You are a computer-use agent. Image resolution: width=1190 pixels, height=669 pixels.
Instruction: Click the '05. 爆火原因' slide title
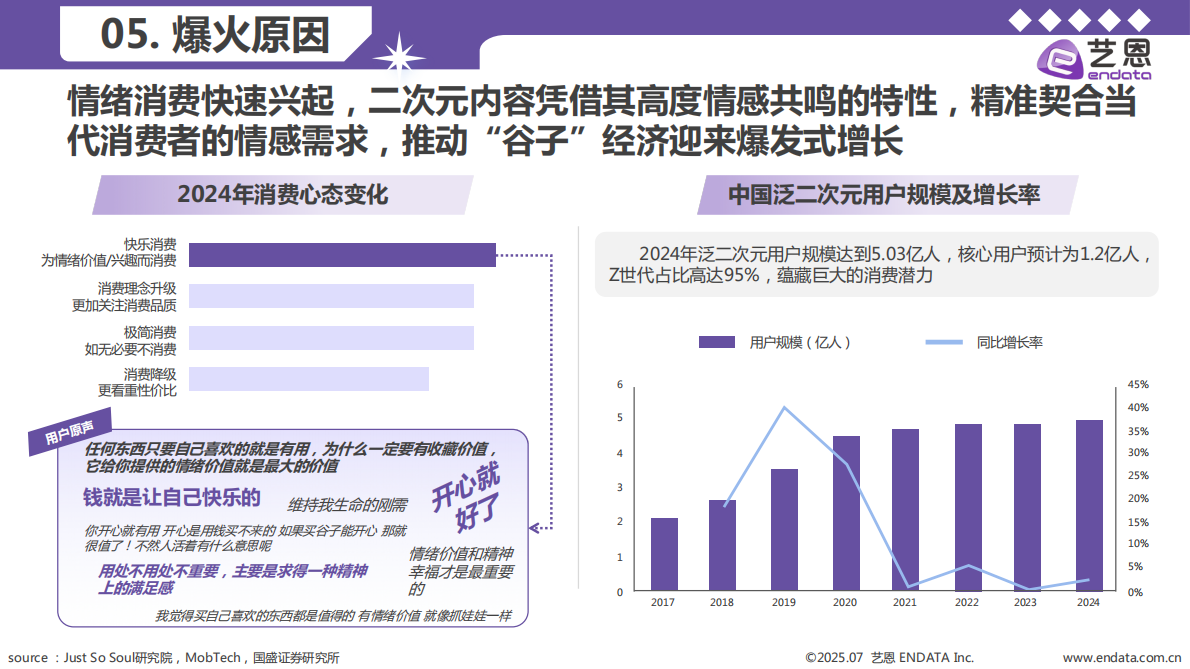[x=215, y=34]
